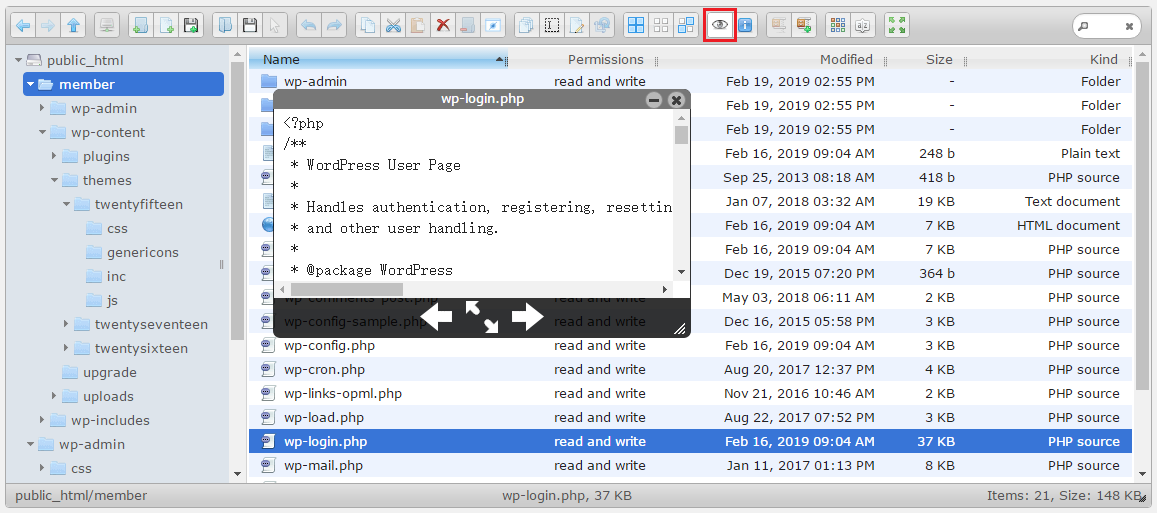Create a new folder with toolbar icon
Image resolution: width=1157 pixels, height=513 pixels.
(x=140, y=25)
